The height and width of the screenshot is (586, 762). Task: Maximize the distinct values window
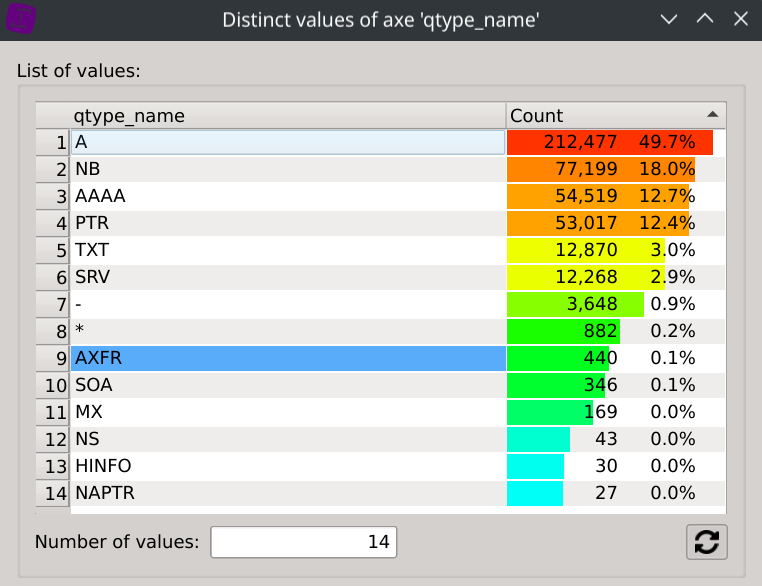click(x=705, y=19)
